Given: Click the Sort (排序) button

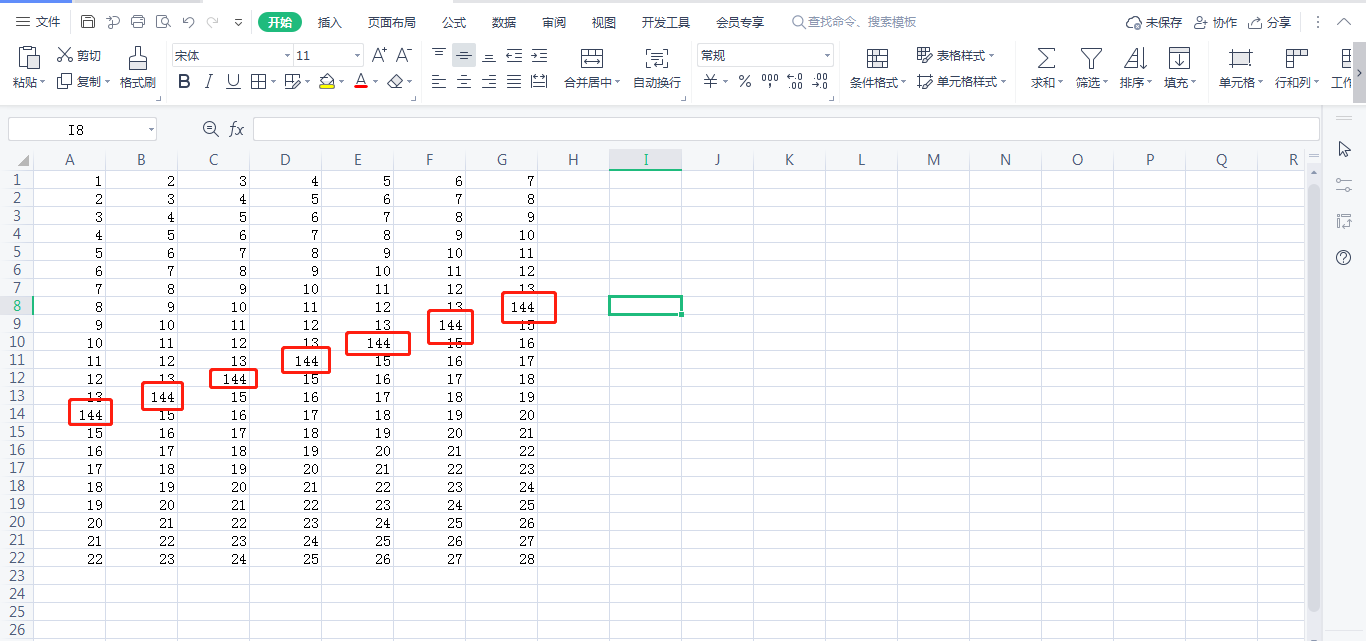Looking at the screenshot, I should tap(1135, 67).
